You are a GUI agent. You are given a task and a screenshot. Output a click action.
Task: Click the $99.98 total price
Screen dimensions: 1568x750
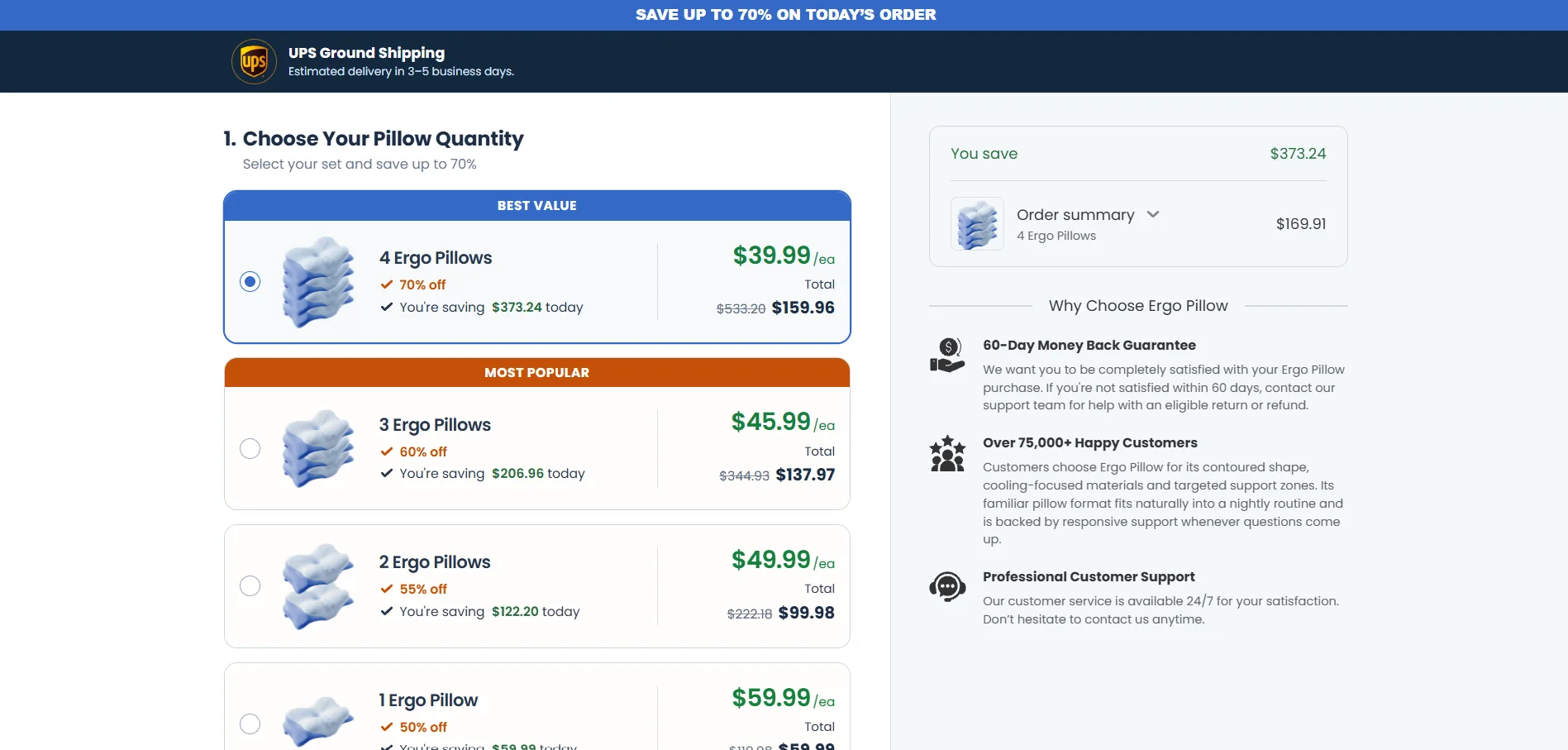pyautogui.click(x=807, y=613)
